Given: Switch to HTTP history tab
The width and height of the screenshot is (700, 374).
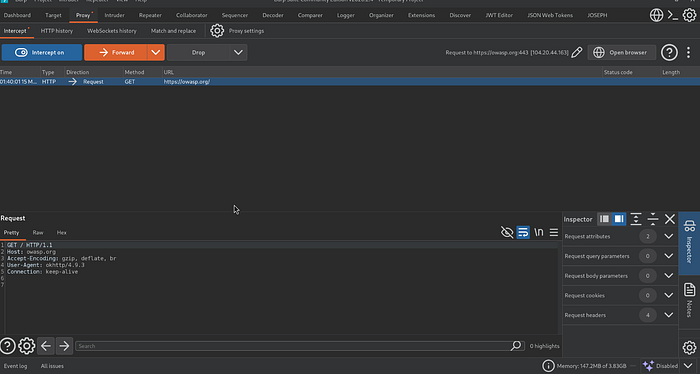Looking at the screenshot, I should coord(57,31).
